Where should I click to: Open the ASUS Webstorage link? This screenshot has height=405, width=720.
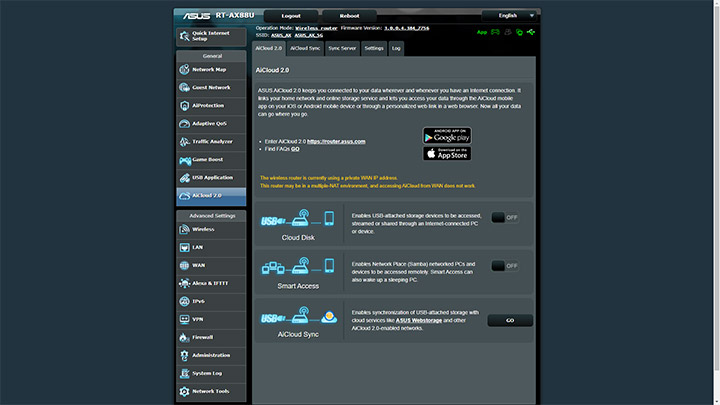[419, 321]
